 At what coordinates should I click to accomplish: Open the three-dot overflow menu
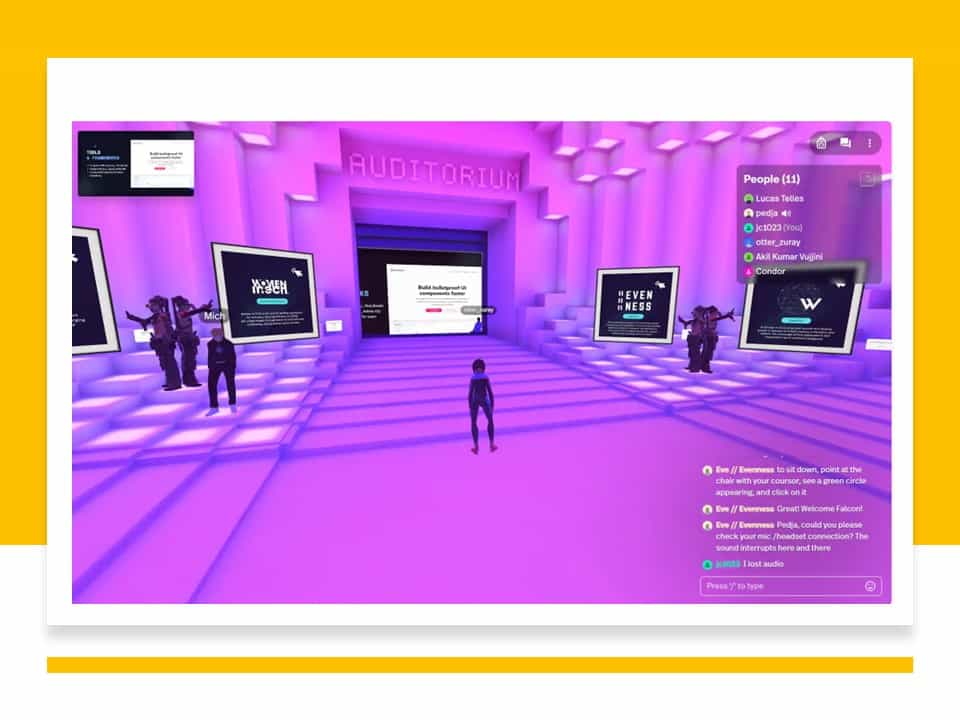coord(869,143)
